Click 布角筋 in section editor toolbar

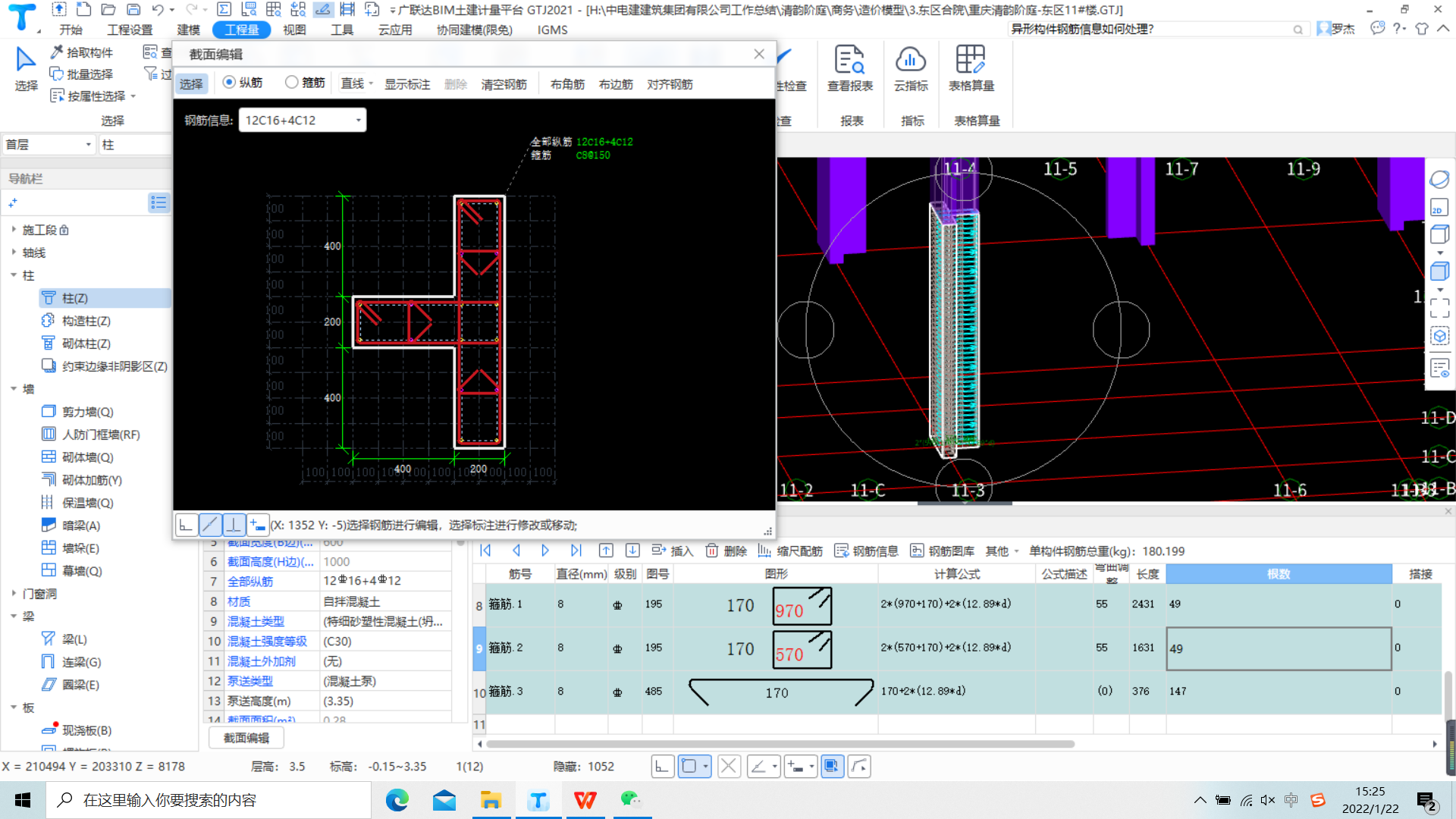(x=567, y=84)
